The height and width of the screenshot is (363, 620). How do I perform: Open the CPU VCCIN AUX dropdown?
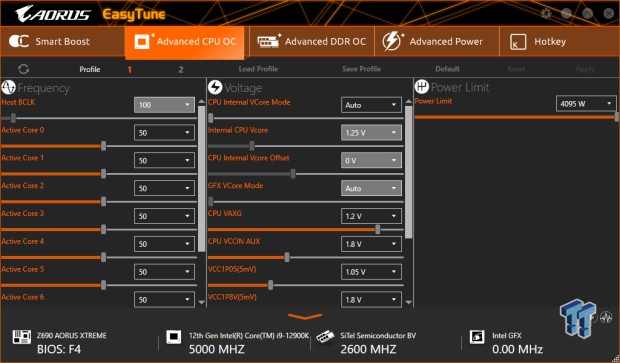click(x=371, y=244)
